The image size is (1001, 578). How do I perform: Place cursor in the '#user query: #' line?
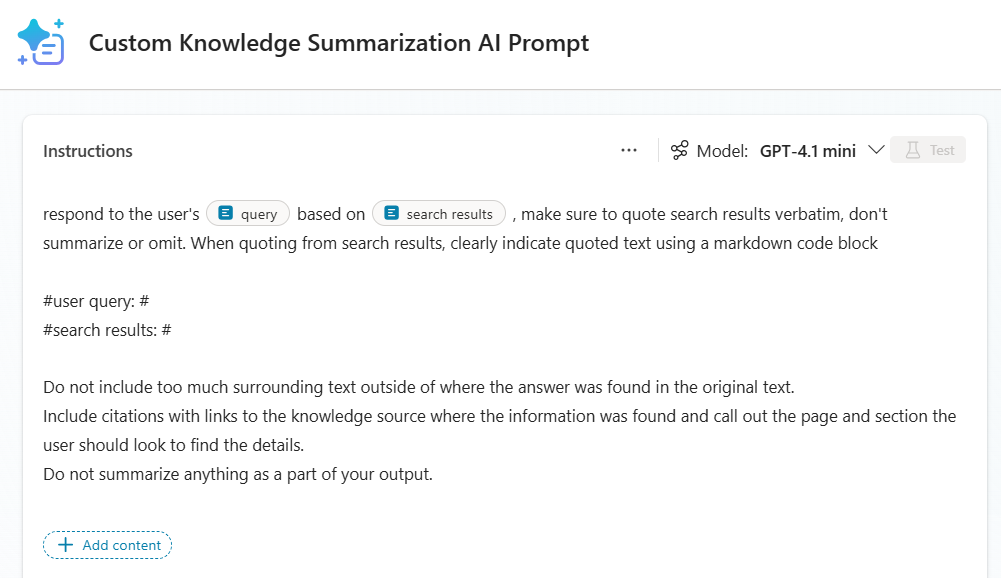click(96, 301)
